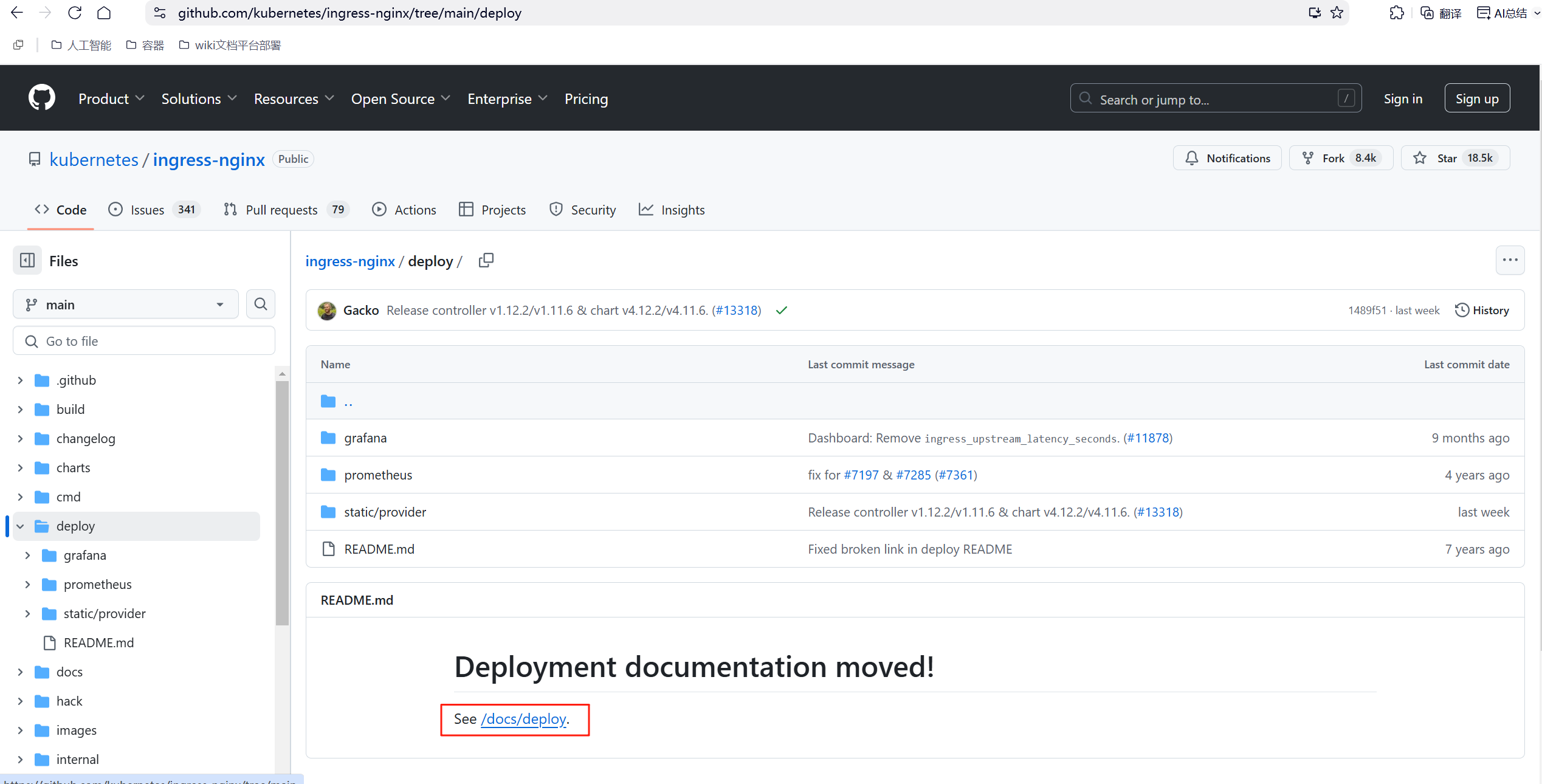Copy path using the copy icon
Screen dimensions: 1542x784
pyautogui.click(x=486, y=261)
